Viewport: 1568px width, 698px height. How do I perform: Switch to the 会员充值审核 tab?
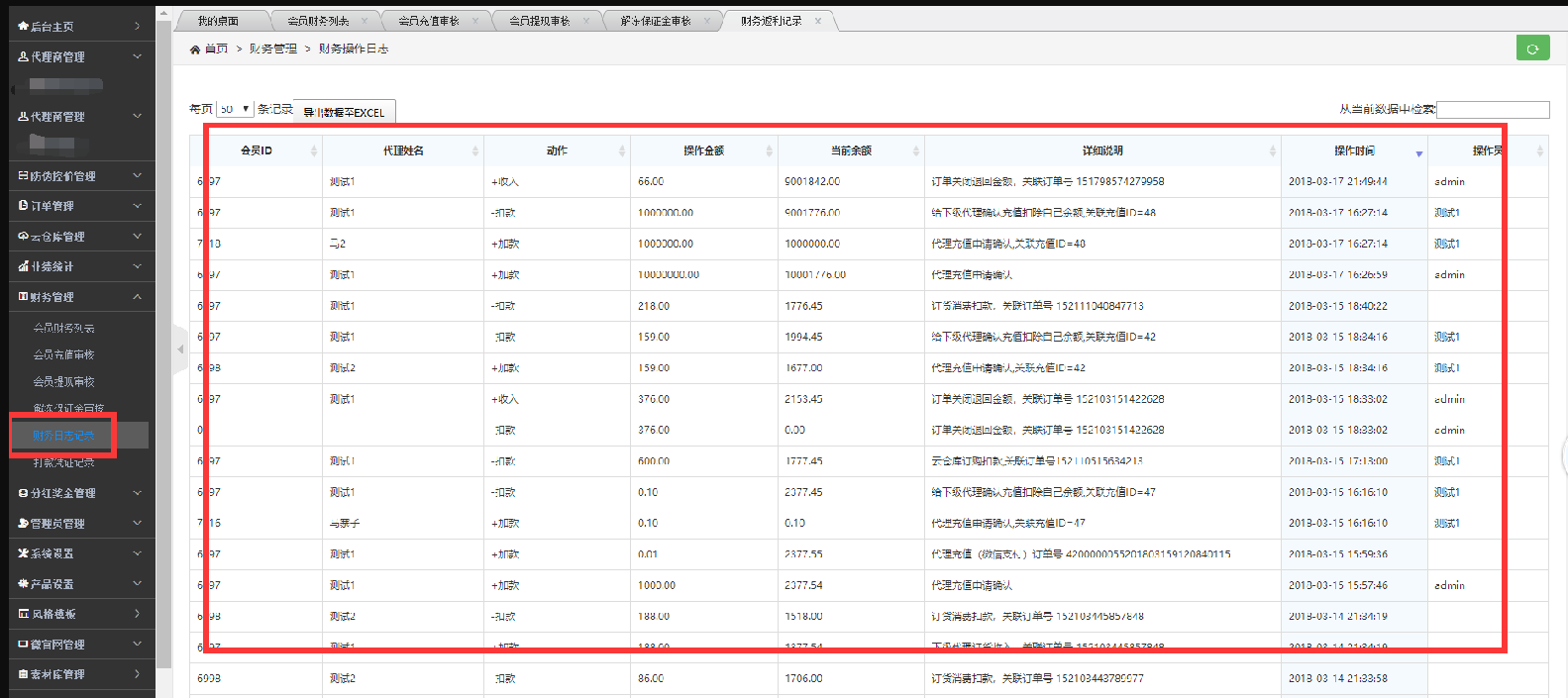429,21
